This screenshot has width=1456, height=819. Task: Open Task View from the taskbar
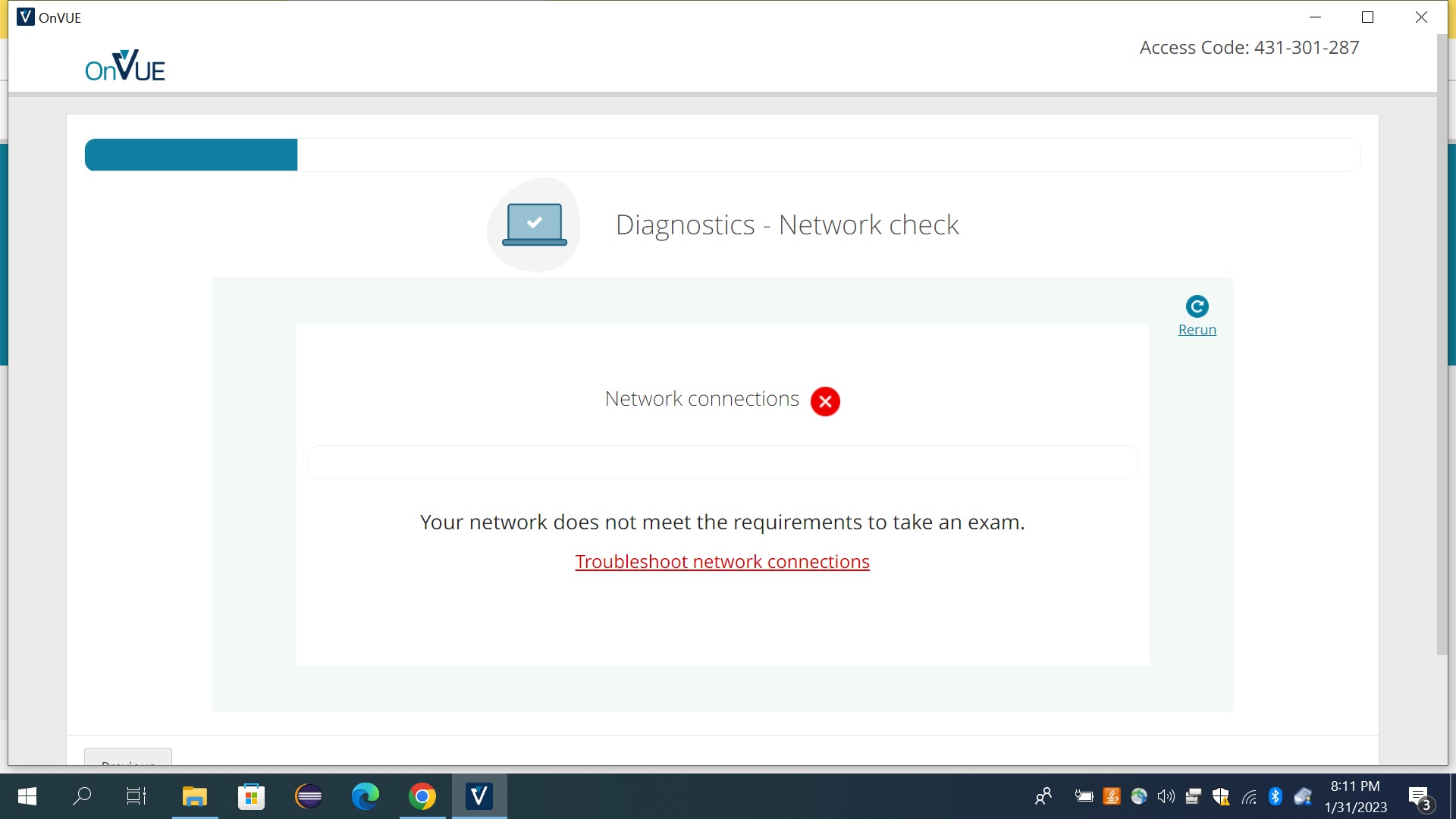[136, 796]
